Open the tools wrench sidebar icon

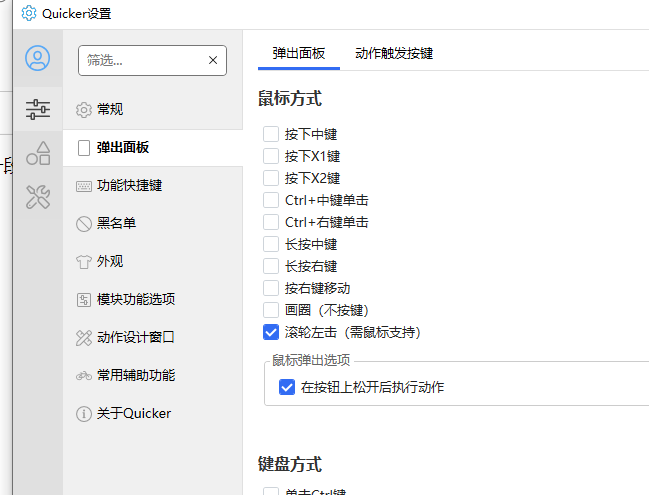point(38,197)
